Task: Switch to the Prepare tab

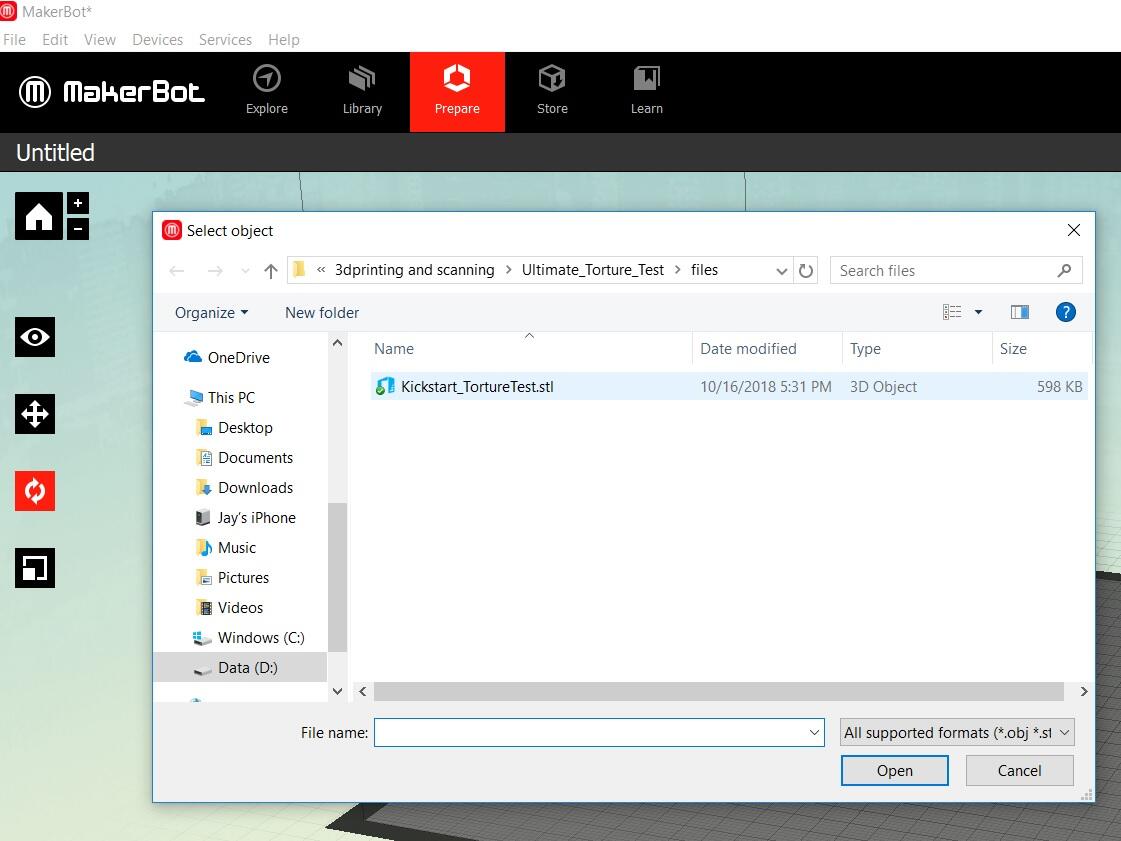Action: click(458, 92)
